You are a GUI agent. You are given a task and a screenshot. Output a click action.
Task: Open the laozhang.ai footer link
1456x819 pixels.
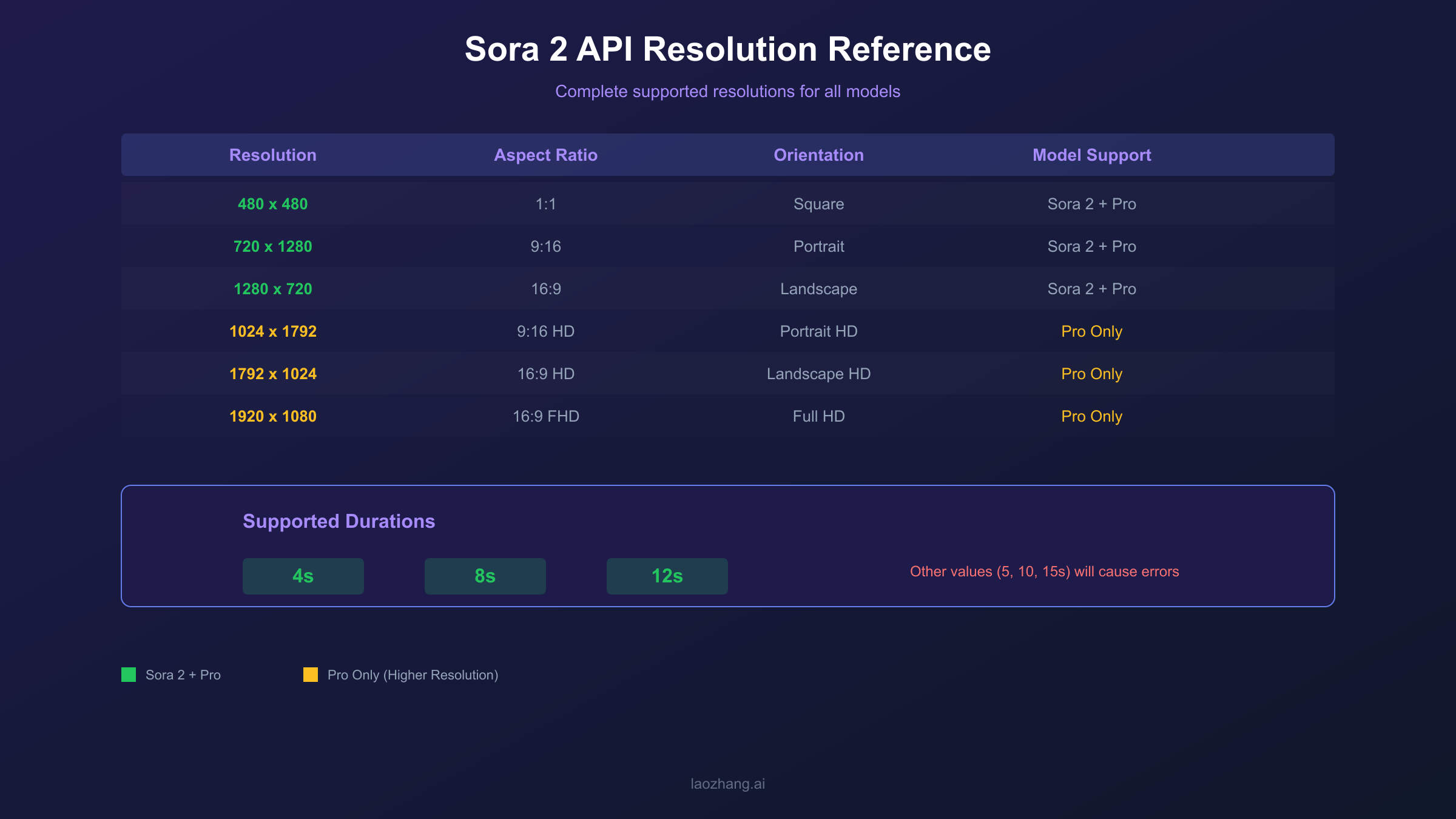(x=728, y=783)
